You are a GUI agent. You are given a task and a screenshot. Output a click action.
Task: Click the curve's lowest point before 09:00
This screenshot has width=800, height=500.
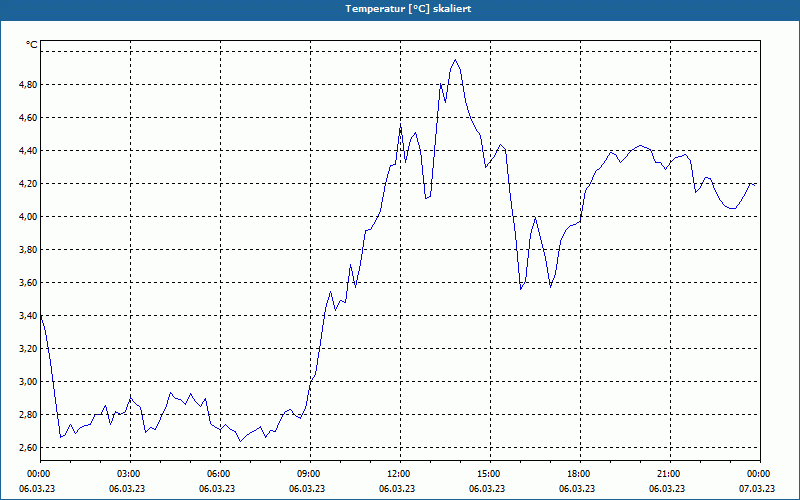(240, 441)
